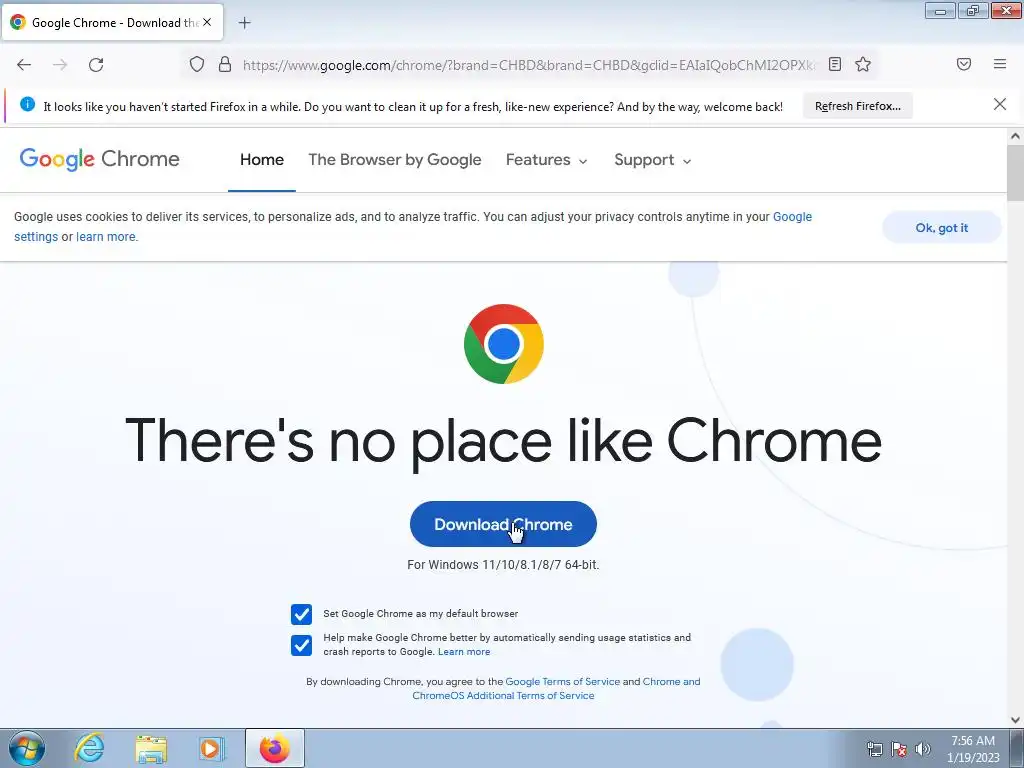1024x768 pixels.
Task: Click 'There's no place like Chrome' heading
Action: [503, 440]
